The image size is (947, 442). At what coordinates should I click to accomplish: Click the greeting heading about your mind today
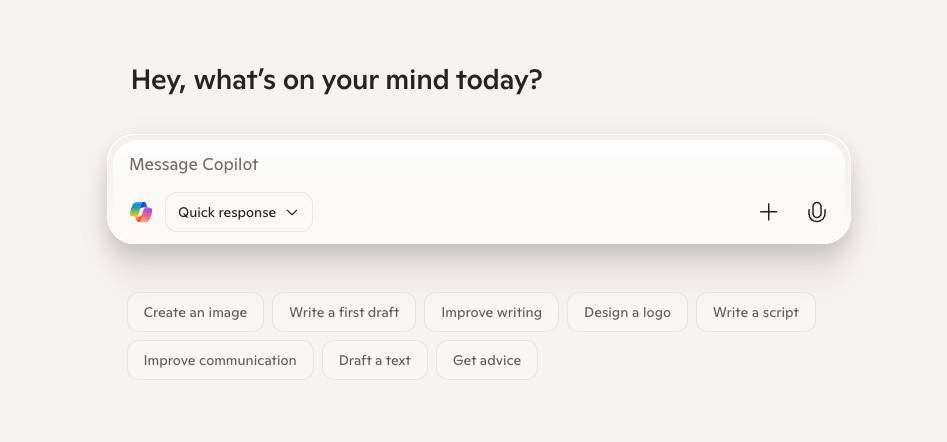tap(336, 80)
